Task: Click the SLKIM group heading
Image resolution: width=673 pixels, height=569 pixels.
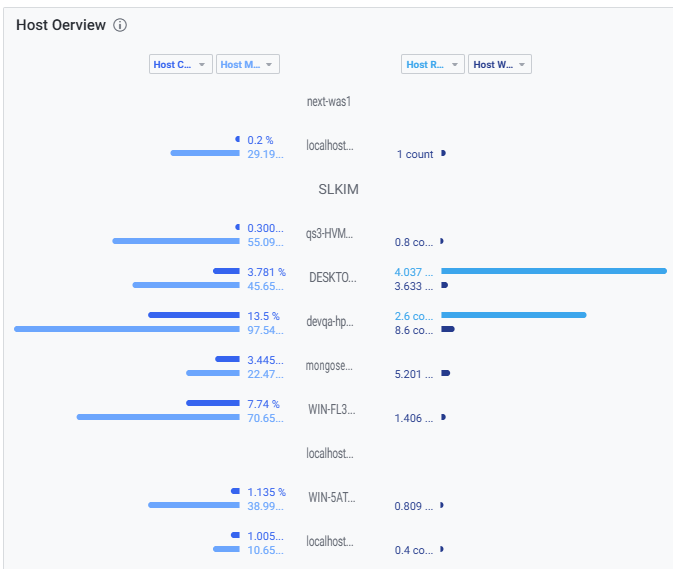Action: pos(338,189)
